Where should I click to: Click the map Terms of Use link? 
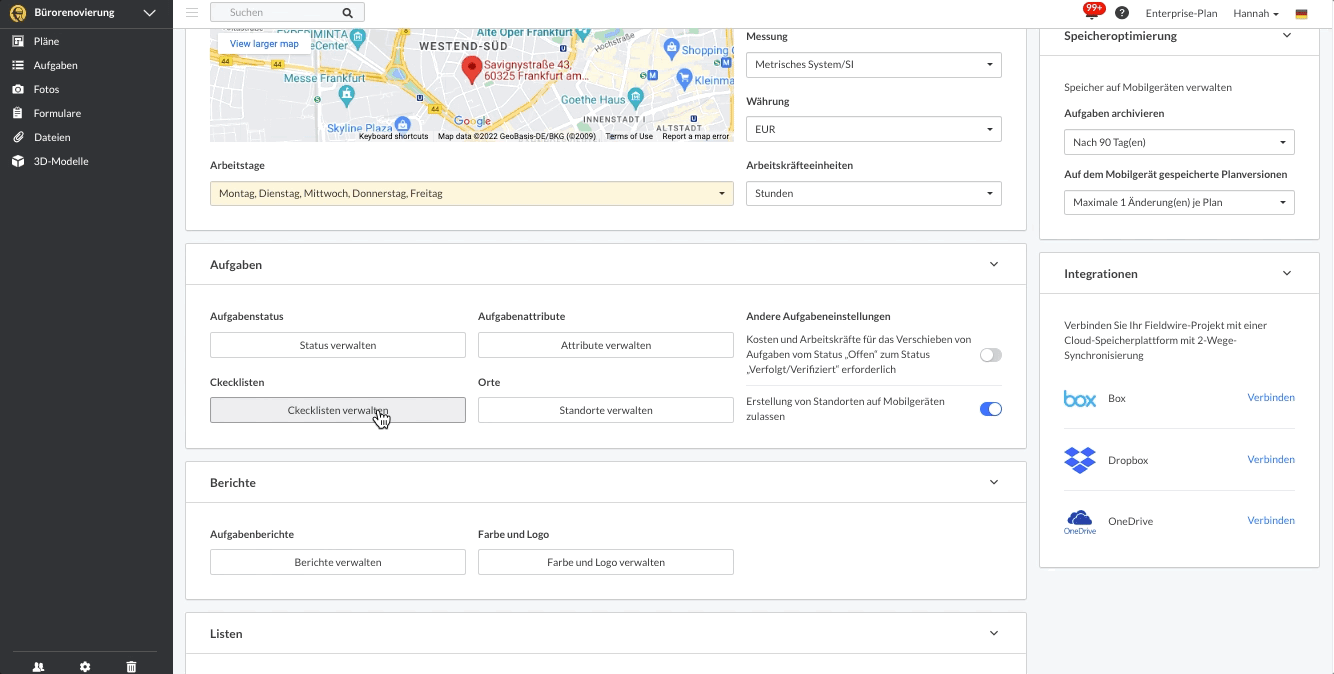pyautogui.click(x=629, y=136)
